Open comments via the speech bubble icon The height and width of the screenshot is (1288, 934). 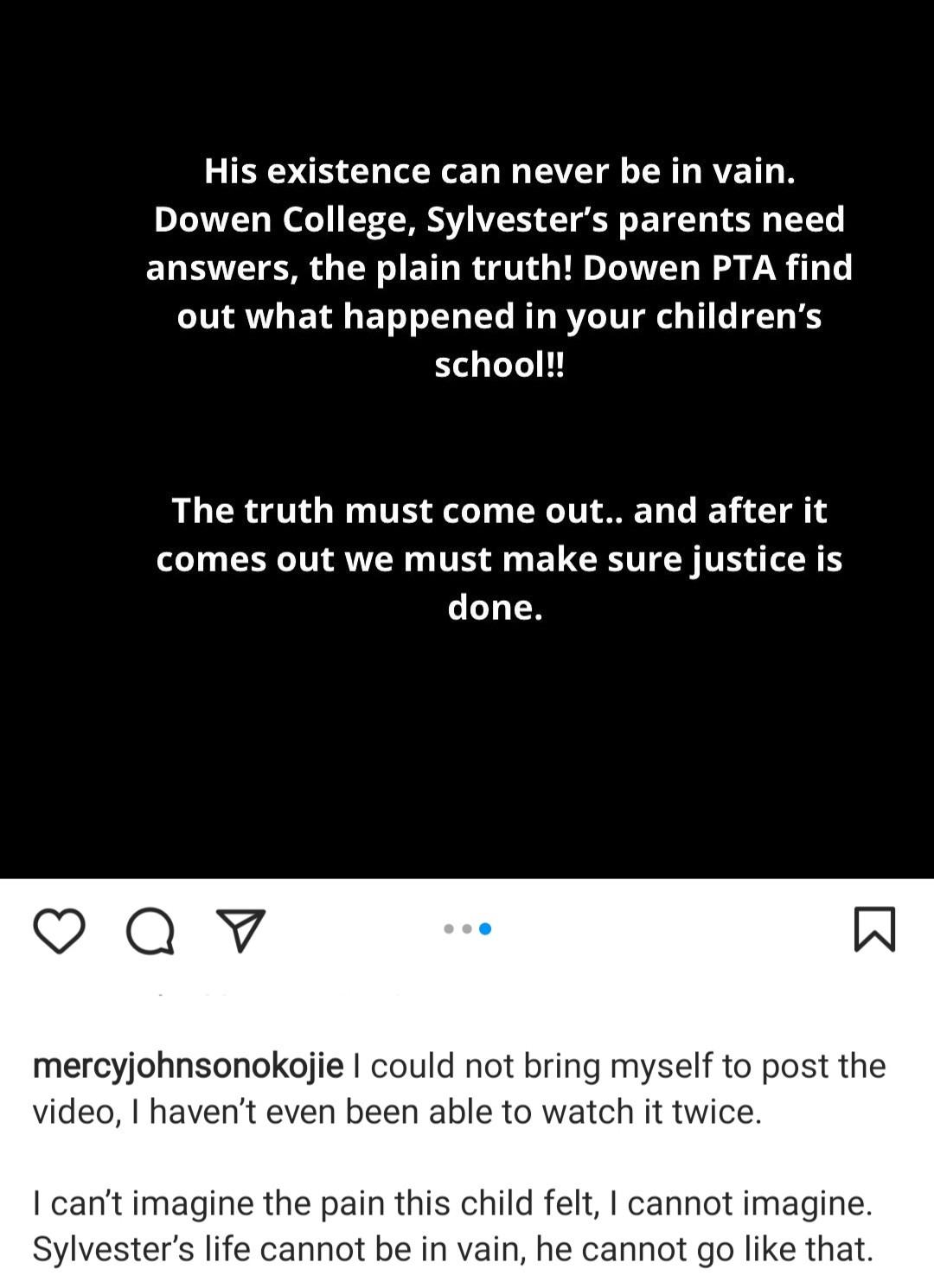pyautogui.click(x=150, y=930)
